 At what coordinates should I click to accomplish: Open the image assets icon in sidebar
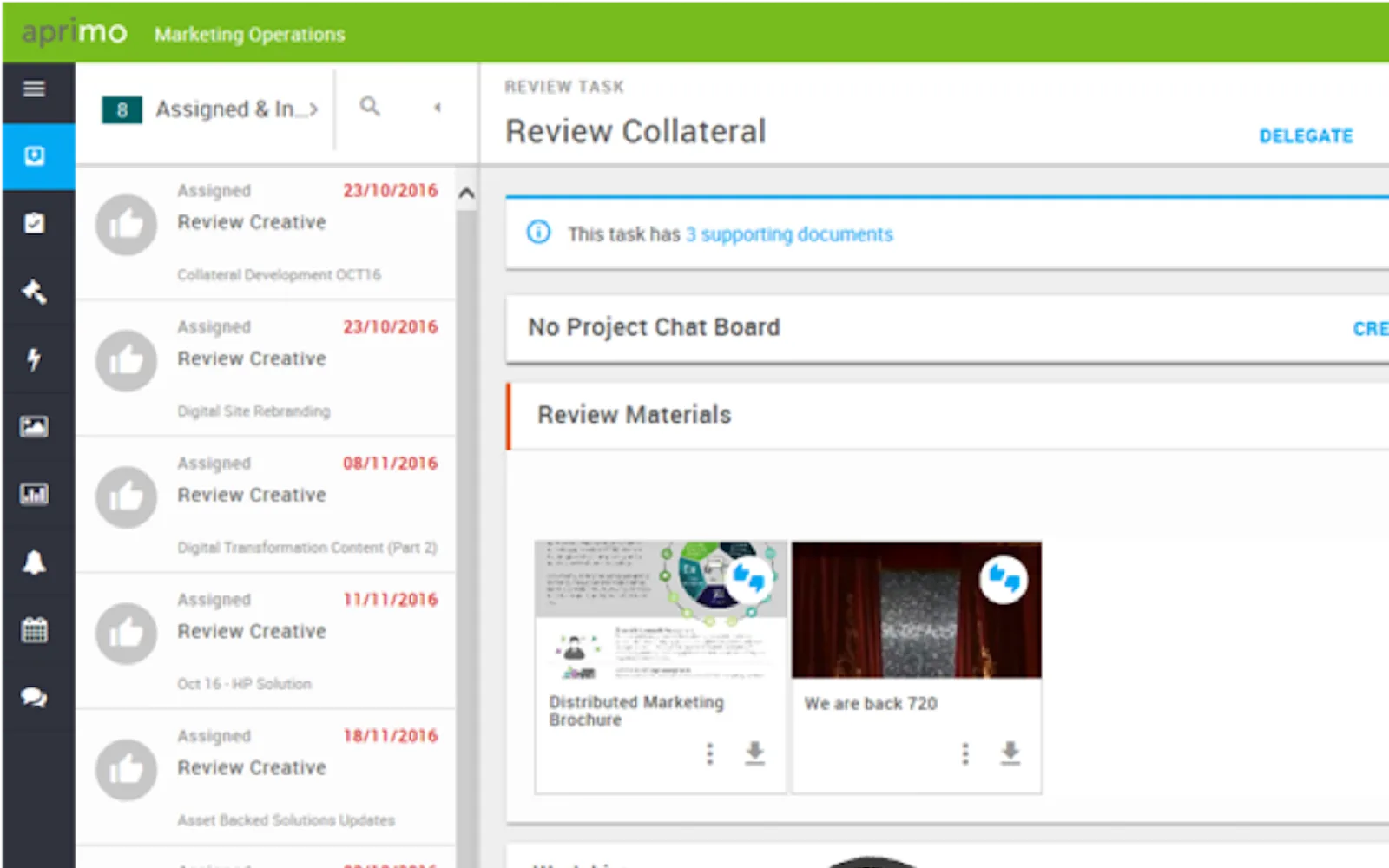[x=34, y=426]
